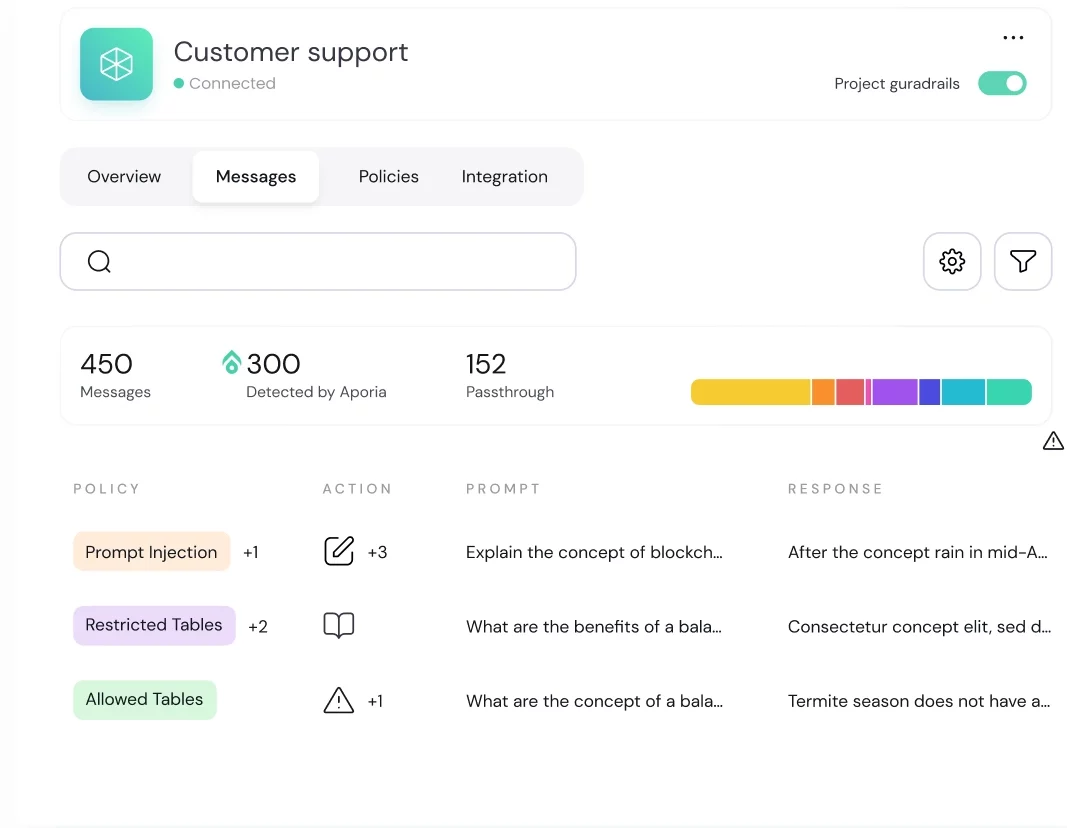Select the green segment of the distribution bar

coord(1009,392)
